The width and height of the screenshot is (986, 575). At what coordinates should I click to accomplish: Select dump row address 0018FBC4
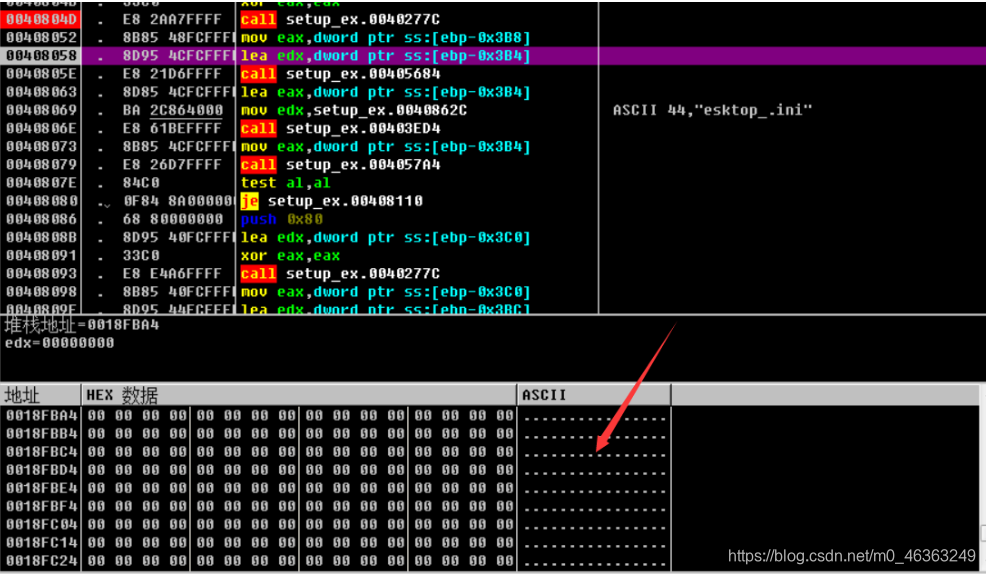click(x=42, y=452)
